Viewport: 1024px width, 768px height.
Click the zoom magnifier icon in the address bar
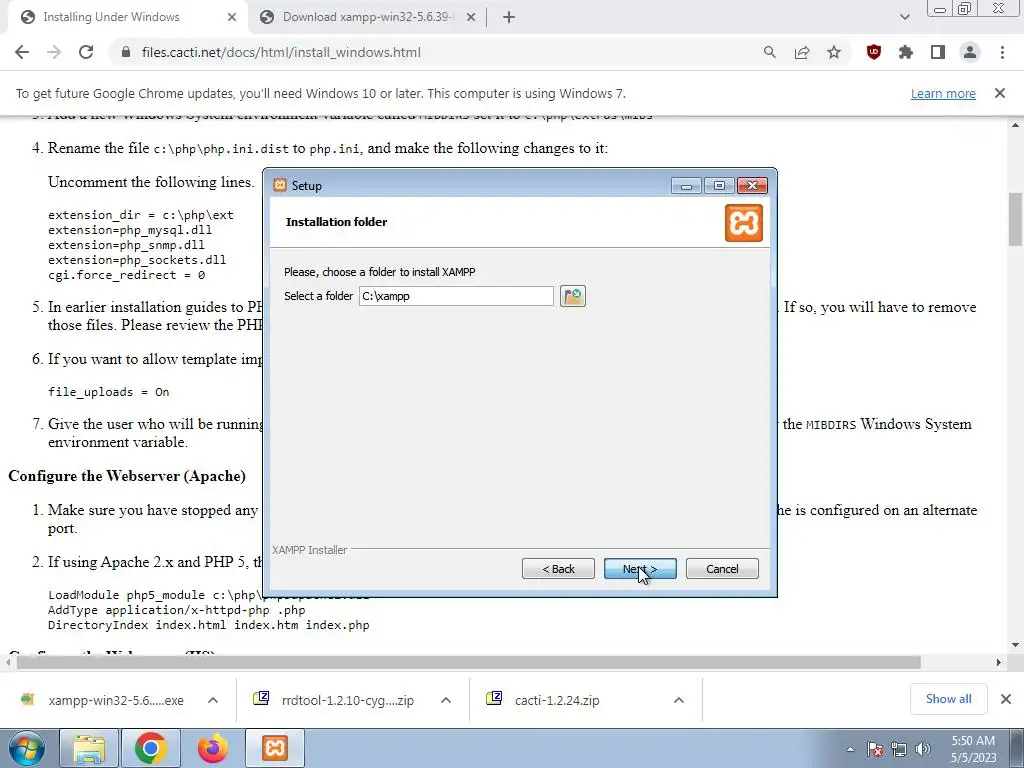click(770, 52)
